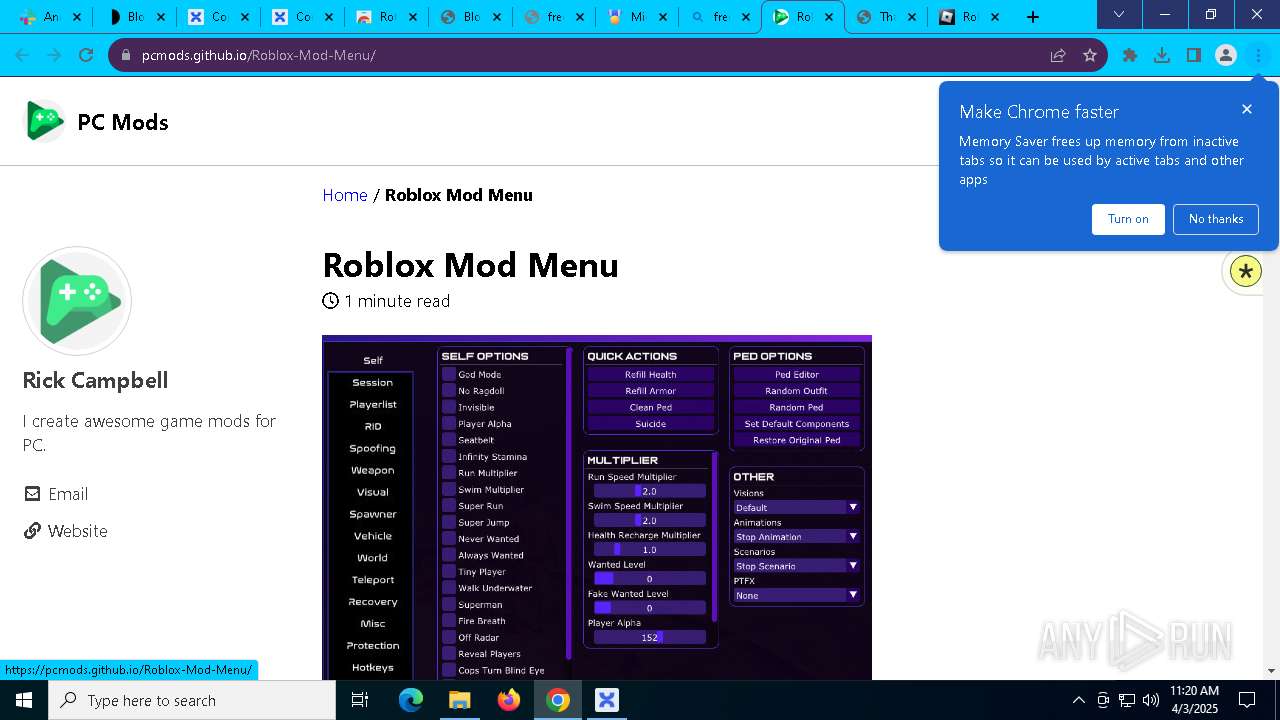Image resolution: width=1280 pixels, height=720 pixels.
Task: Tick the Tiny Player checkbox
Action: (449, 572)
